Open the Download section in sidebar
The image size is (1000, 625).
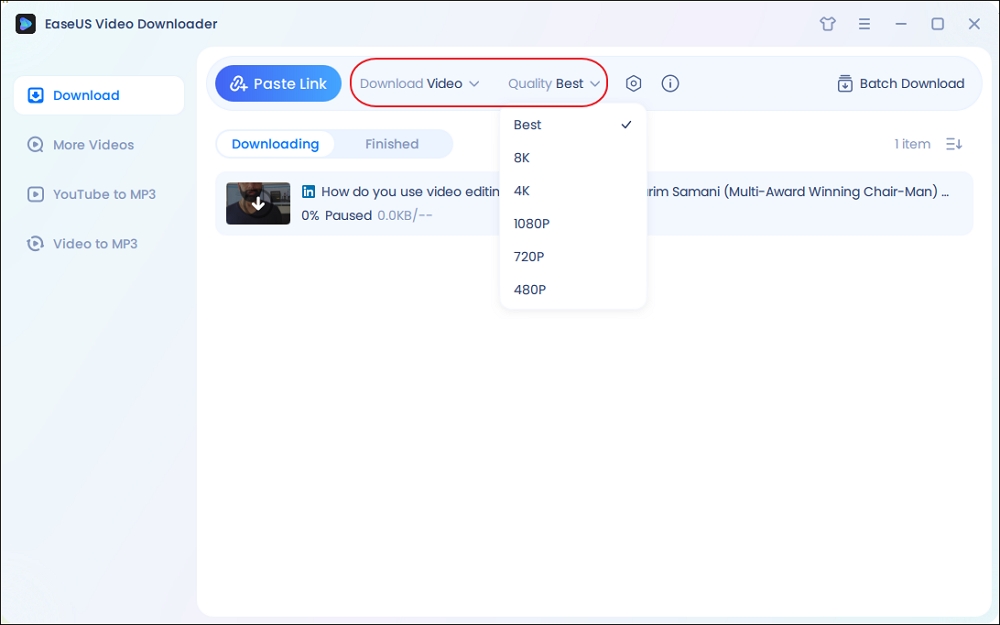point(99,95)
